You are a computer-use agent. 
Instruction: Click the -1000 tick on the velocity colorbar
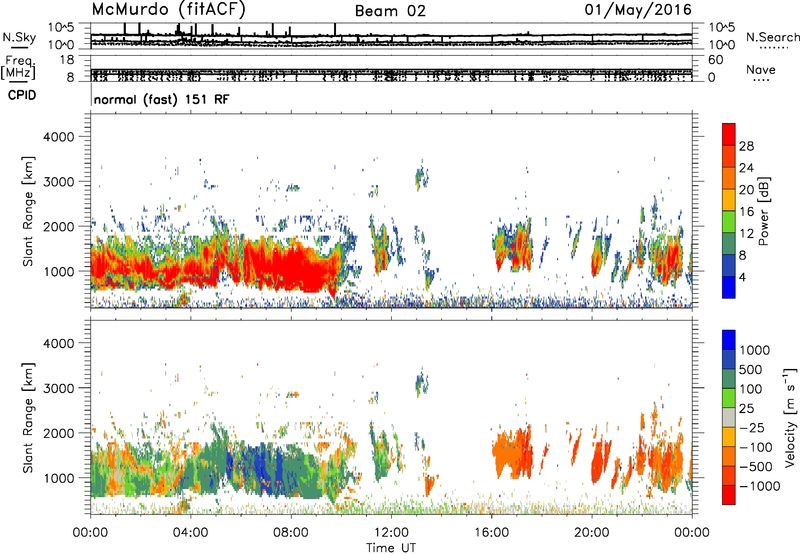(x=760, y=486)
